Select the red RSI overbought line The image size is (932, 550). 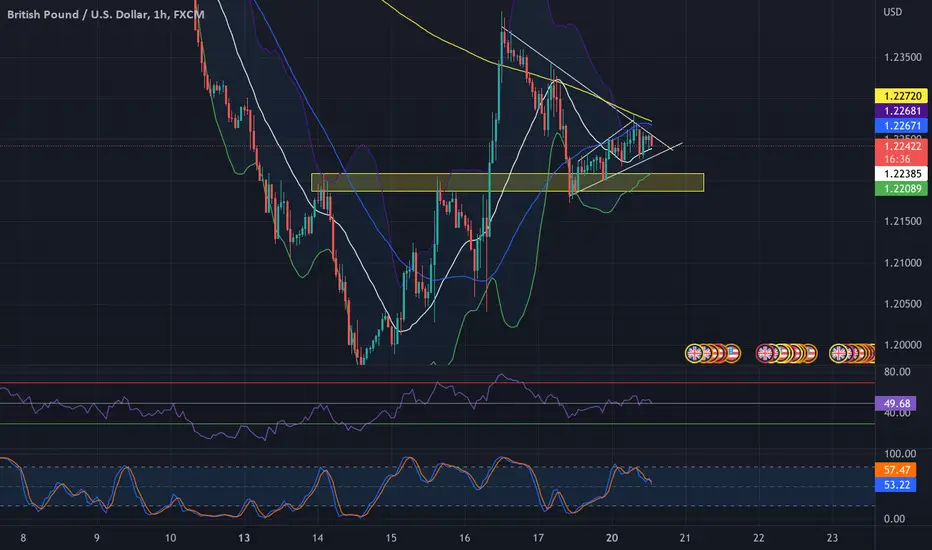[437, 383]
